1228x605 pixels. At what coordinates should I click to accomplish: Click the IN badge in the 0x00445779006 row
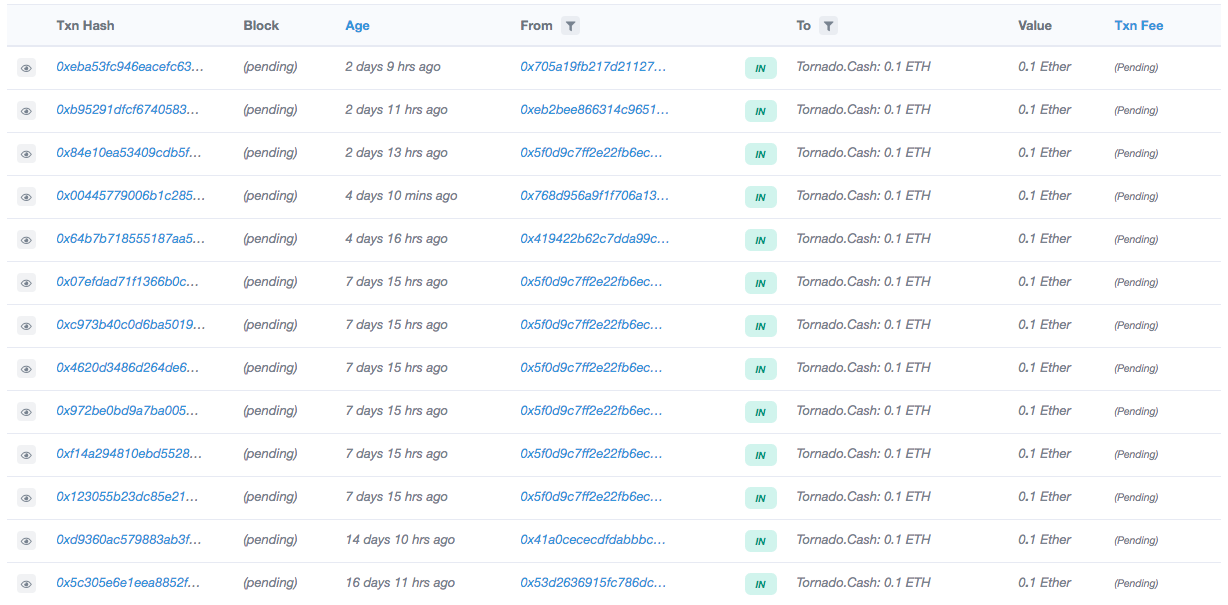pos(761,197)
